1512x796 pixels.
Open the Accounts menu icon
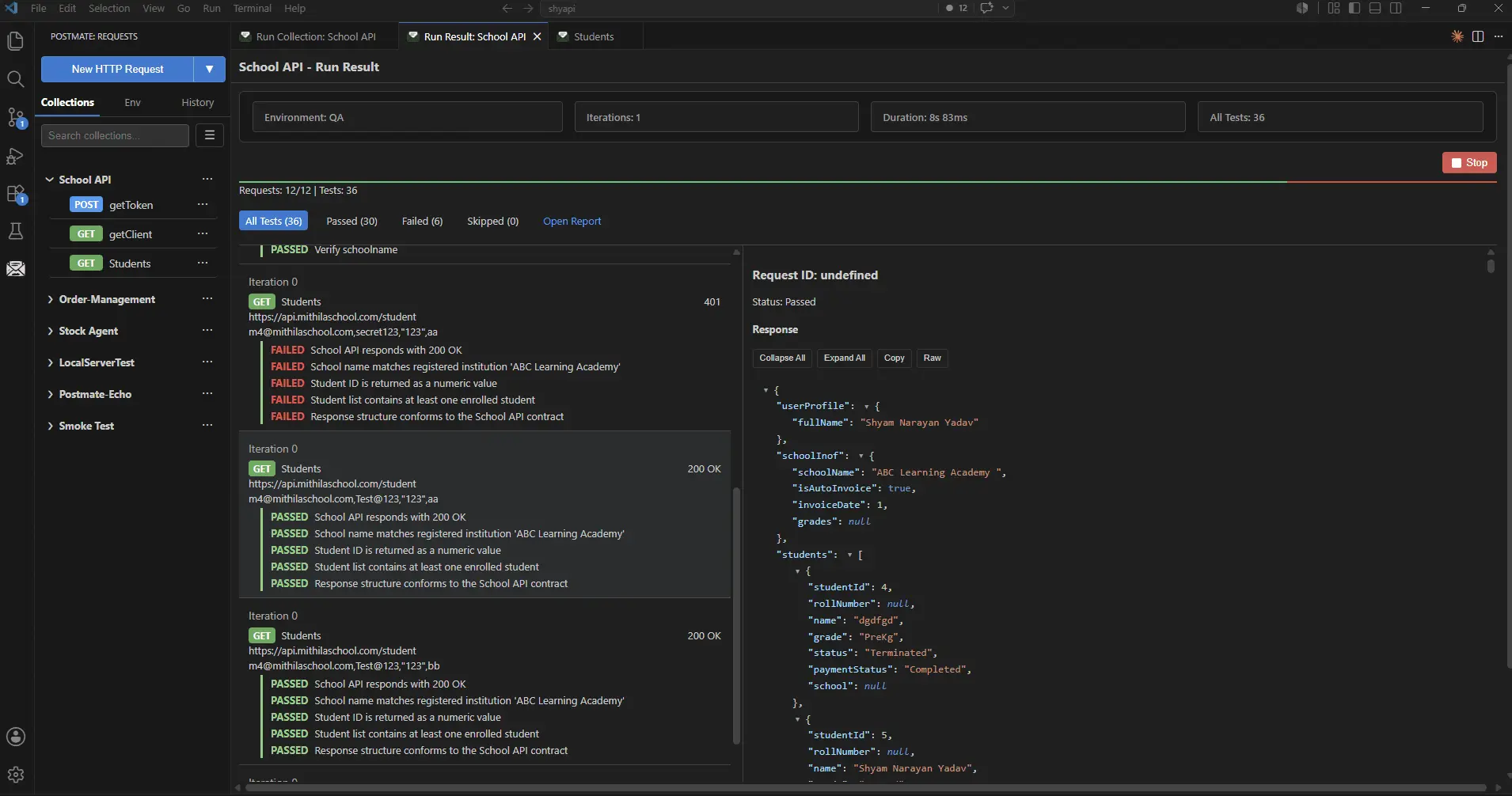click(15, 737)
